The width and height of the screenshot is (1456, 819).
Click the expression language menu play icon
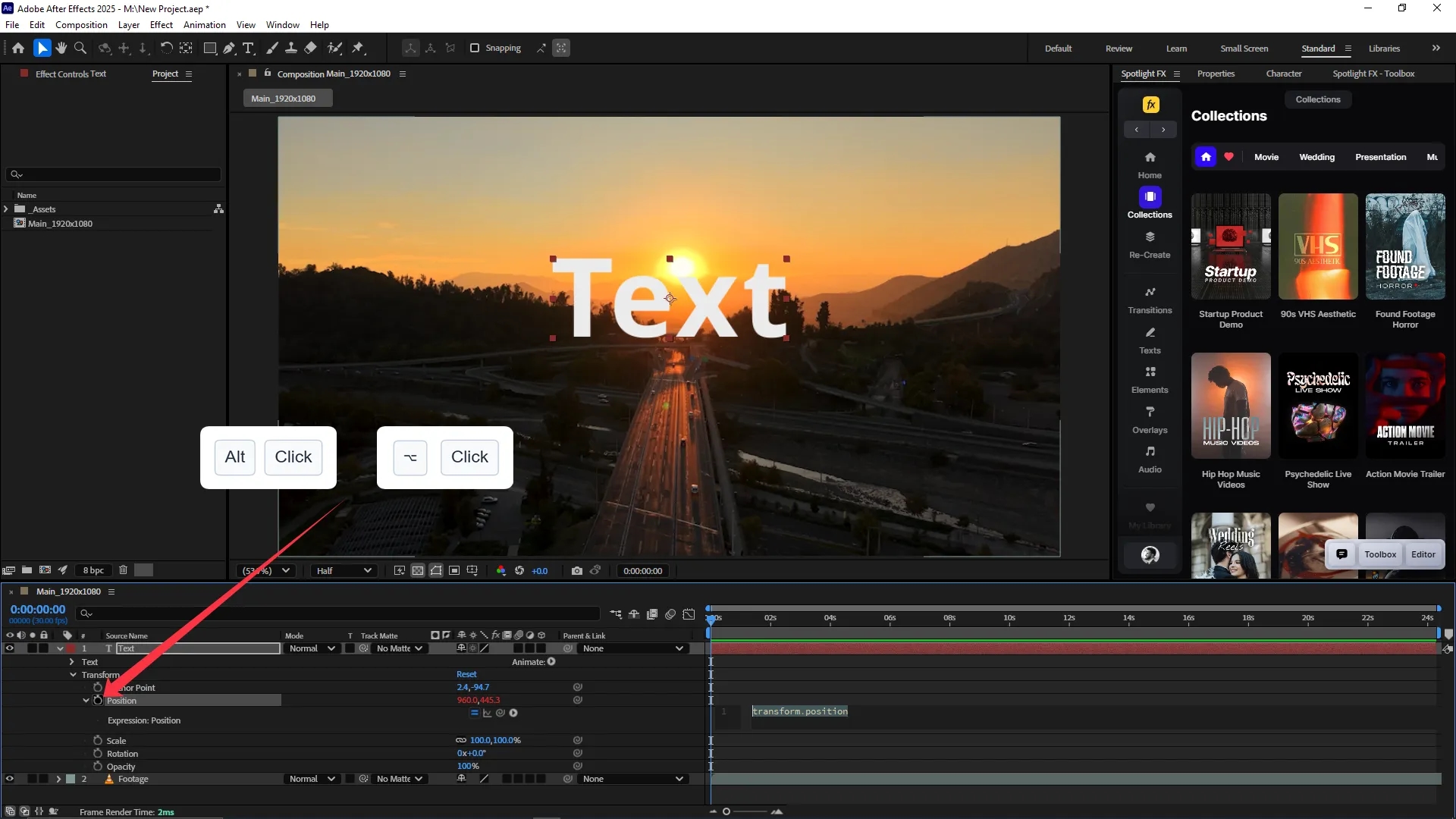(513, 713)
